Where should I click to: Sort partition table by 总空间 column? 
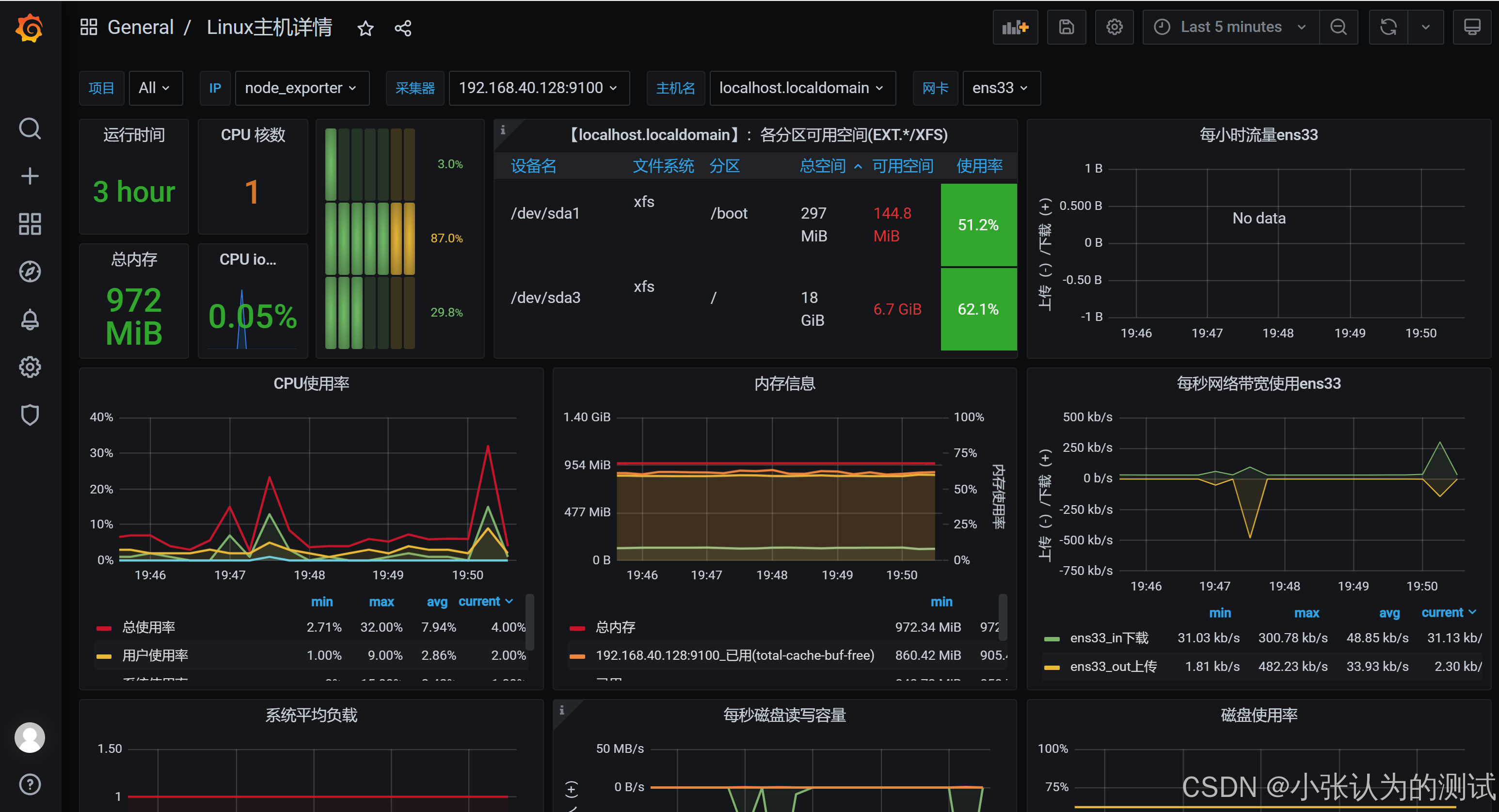(822, 166)
